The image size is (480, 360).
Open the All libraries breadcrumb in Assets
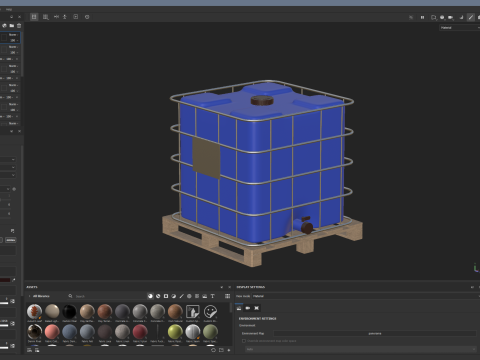(x=41, y=296)
